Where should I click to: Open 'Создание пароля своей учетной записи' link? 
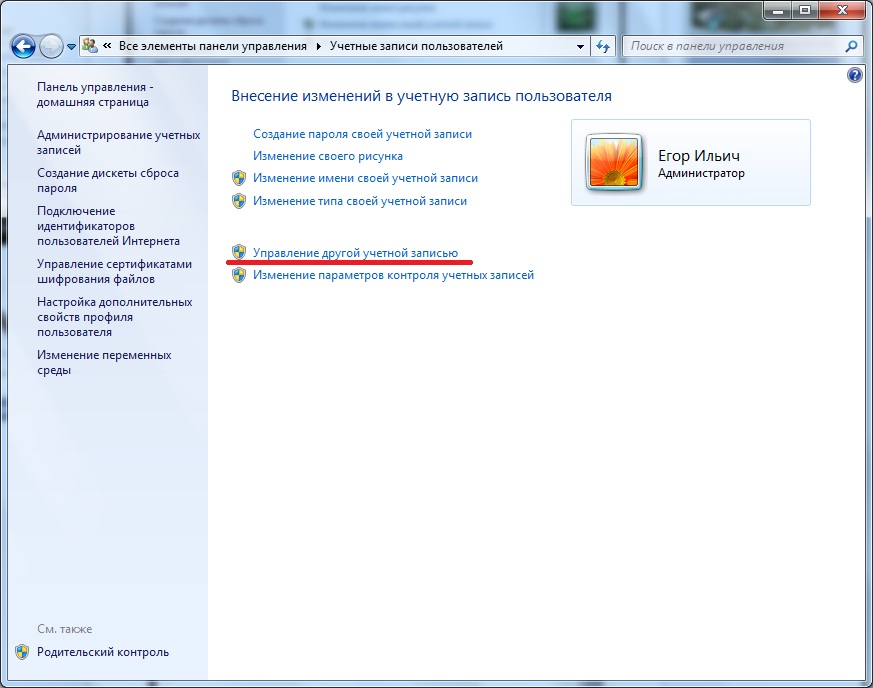click(362, 133)
